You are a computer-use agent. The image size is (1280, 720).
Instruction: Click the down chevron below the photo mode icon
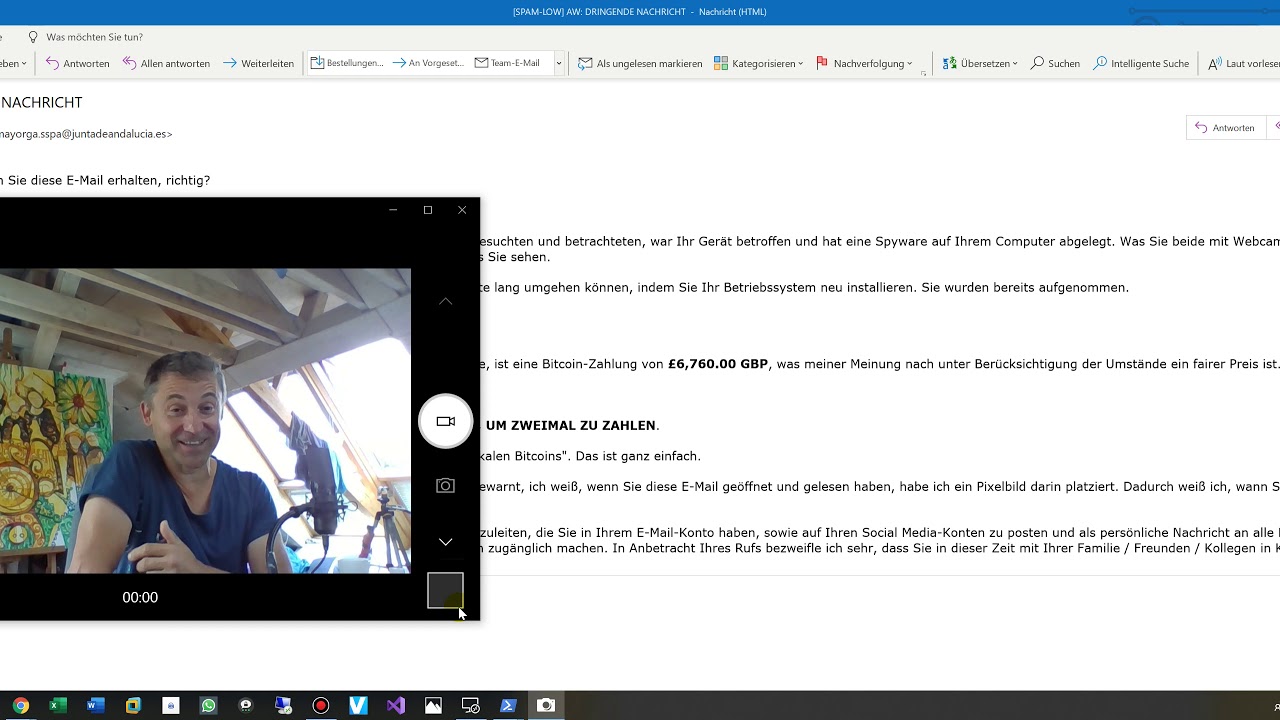coord(445,541)
